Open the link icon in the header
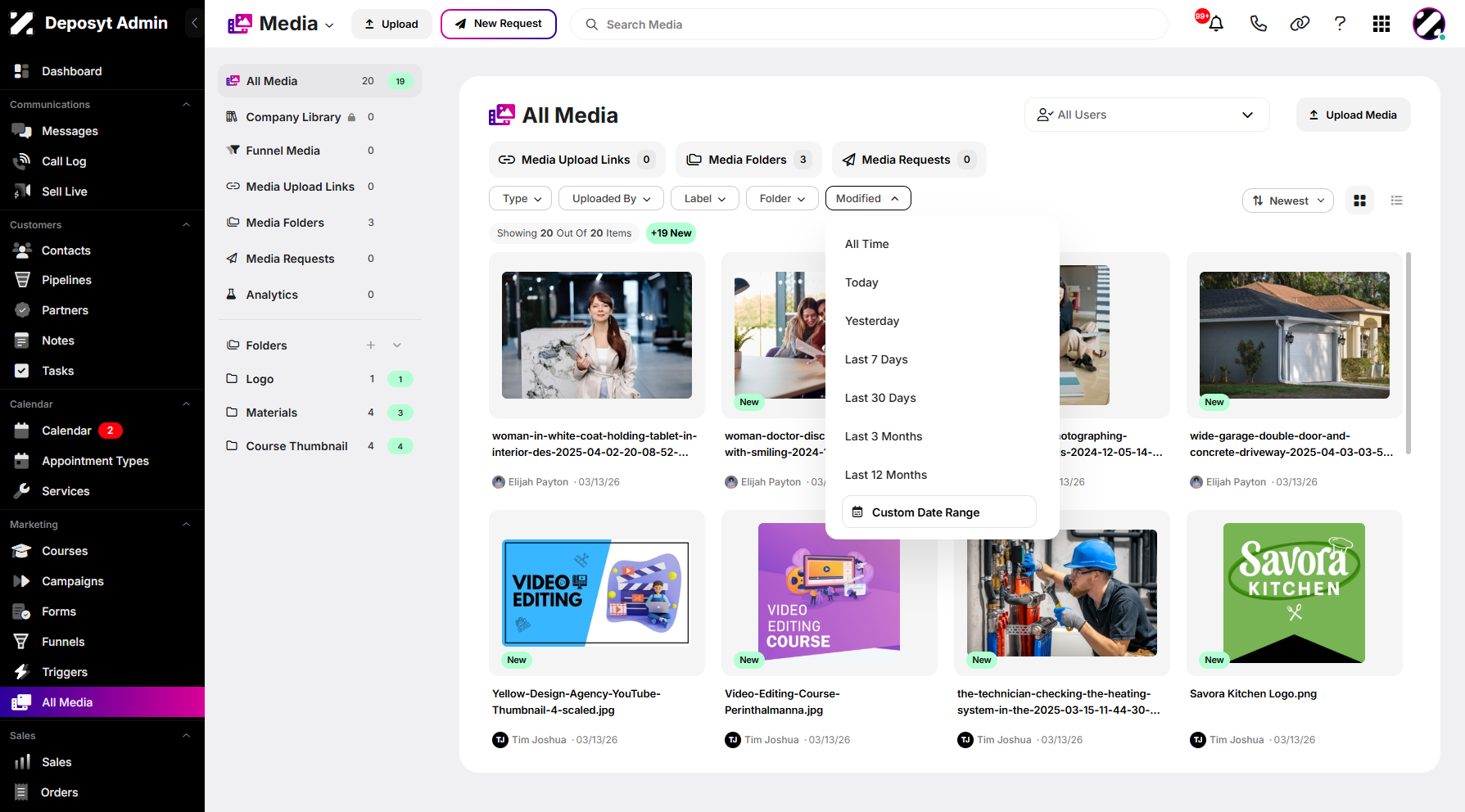This screenshot has height=812, width=1465. point(1300,24)
